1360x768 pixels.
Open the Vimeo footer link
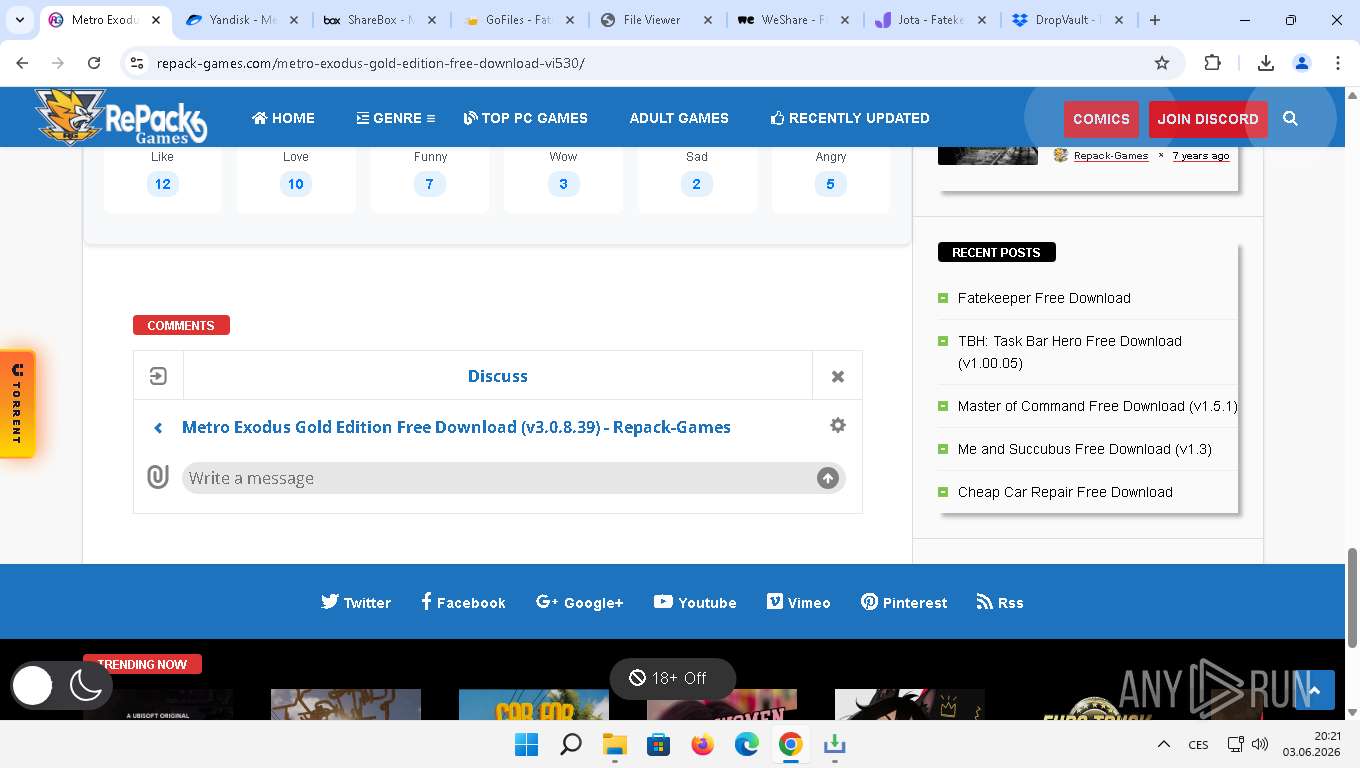click(799, 602)
